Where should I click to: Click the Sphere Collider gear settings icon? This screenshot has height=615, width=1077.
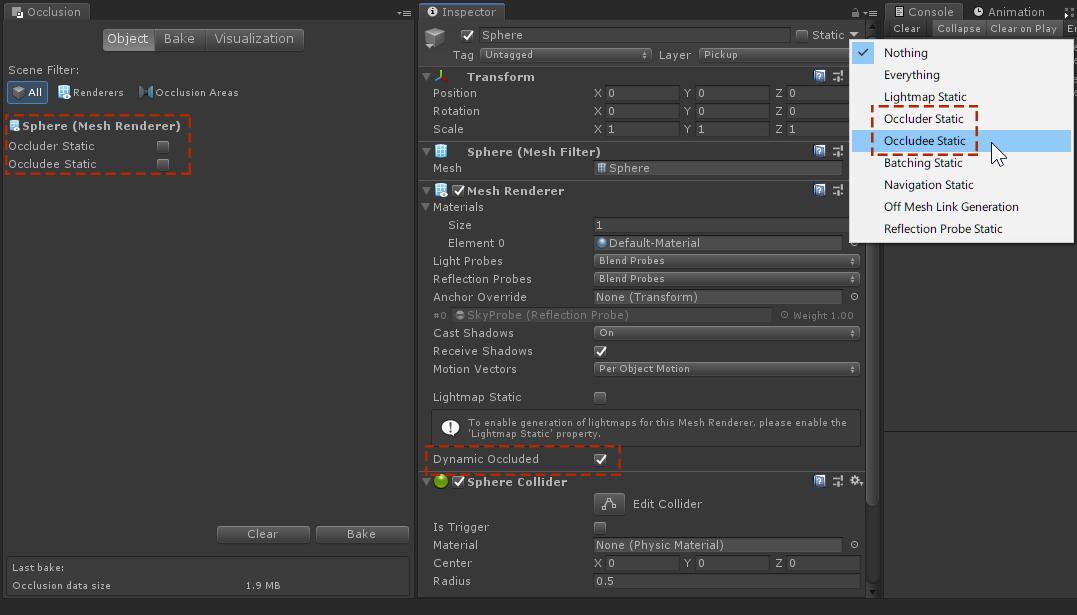(855, 482)
